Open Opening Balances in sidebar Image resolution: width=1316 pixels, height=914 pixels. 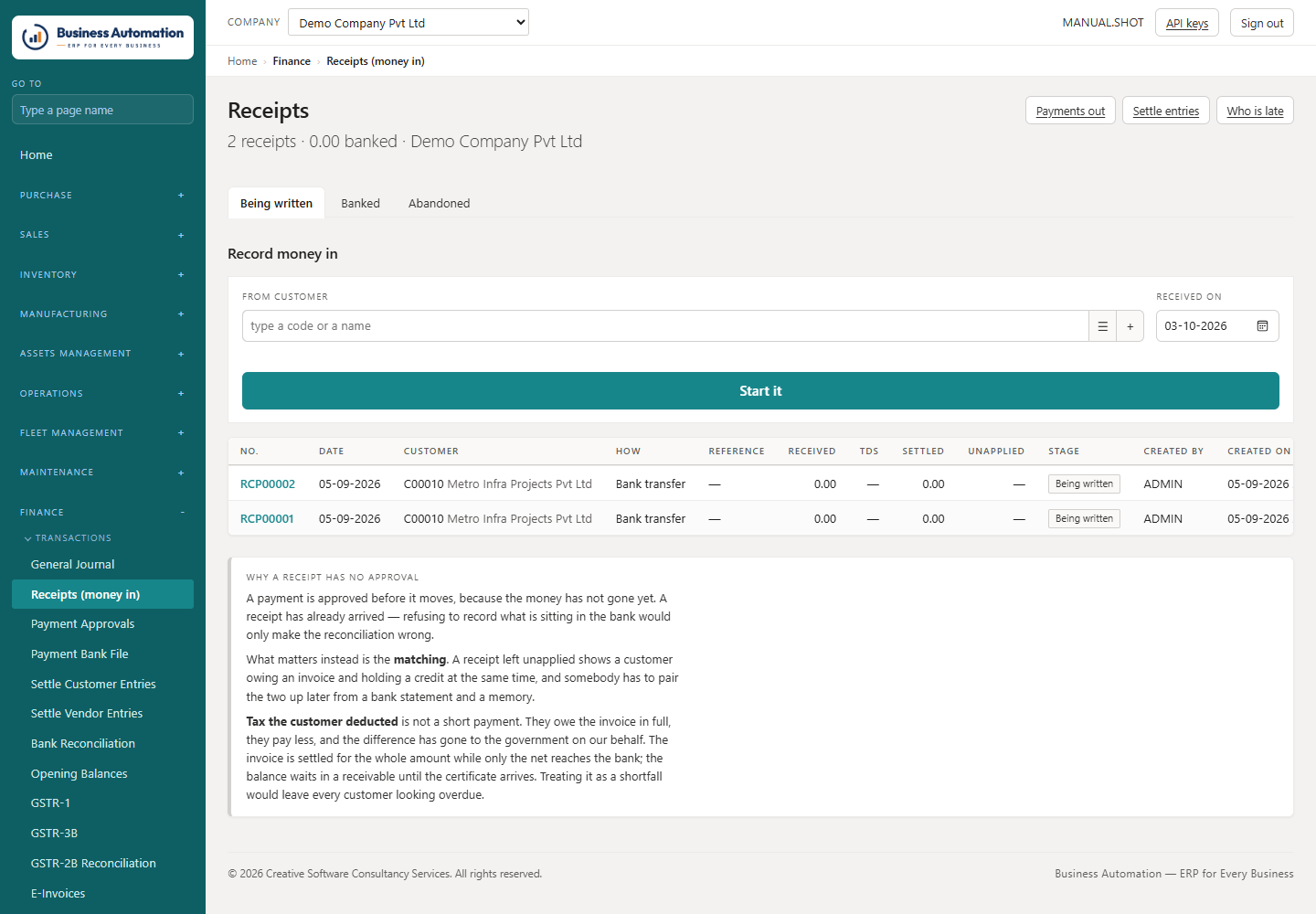tap(102, 774)
